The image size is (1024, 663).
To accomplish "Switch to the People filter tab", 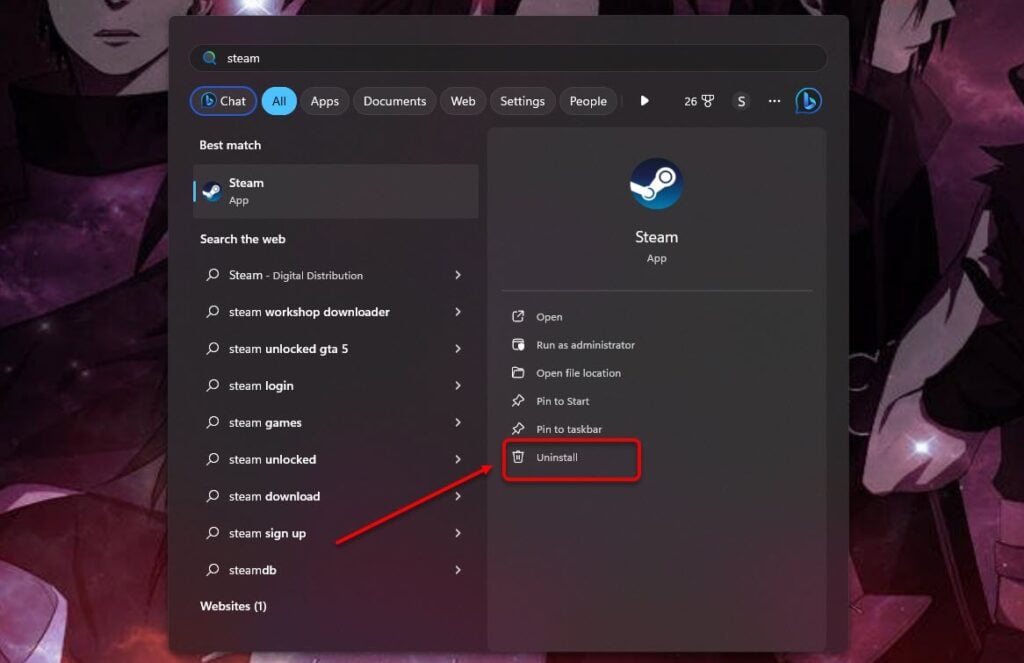I will [588, 101].
